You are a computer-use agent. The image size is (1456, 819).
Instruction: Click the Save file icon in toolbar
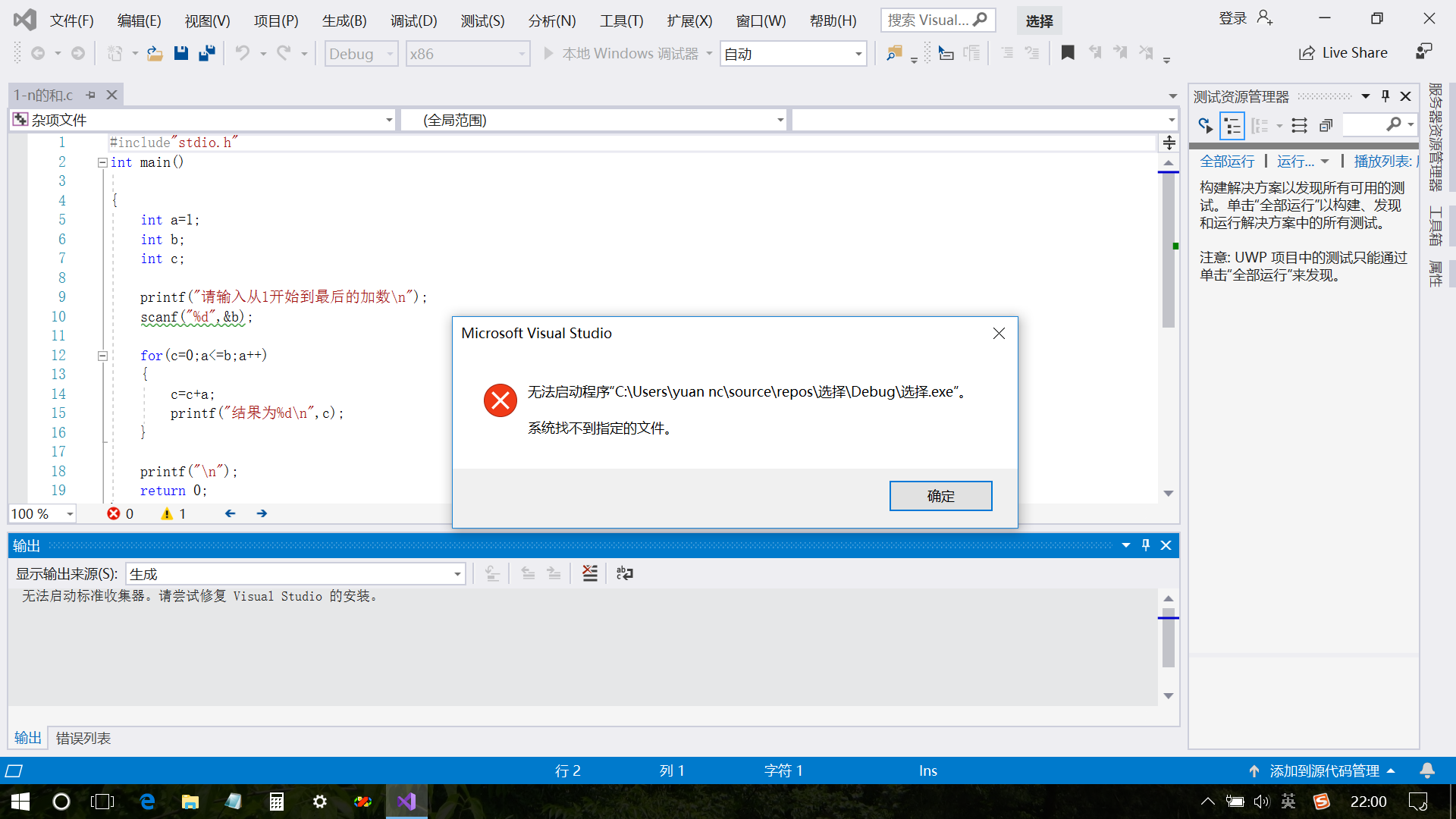(x=180, y=53)
